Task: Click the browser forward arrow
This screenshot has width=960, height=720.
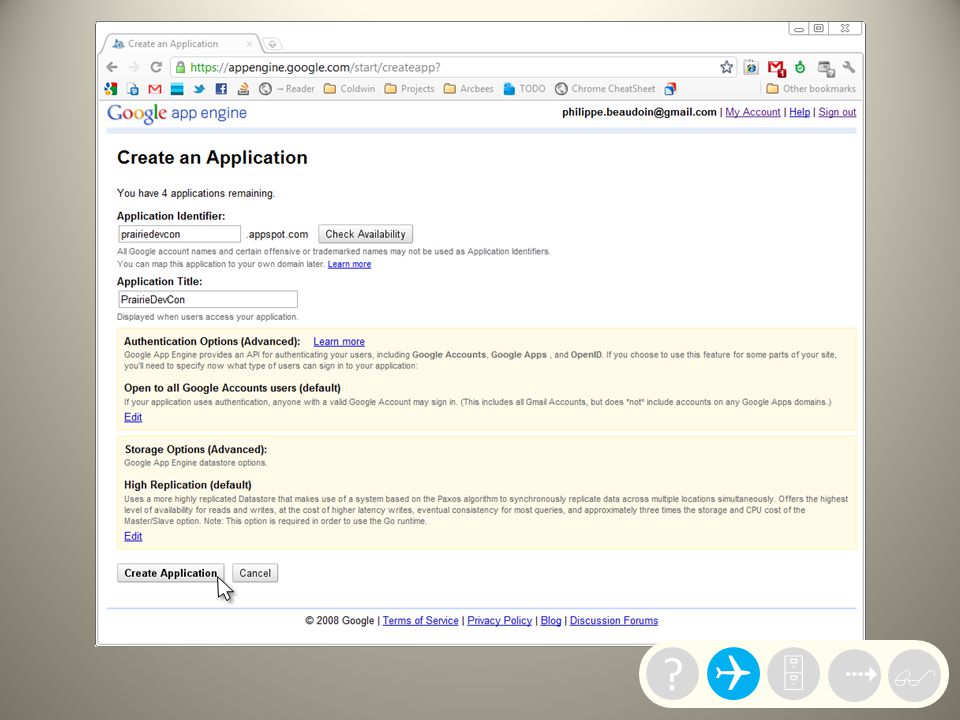Action: click(x=134, y=67)
